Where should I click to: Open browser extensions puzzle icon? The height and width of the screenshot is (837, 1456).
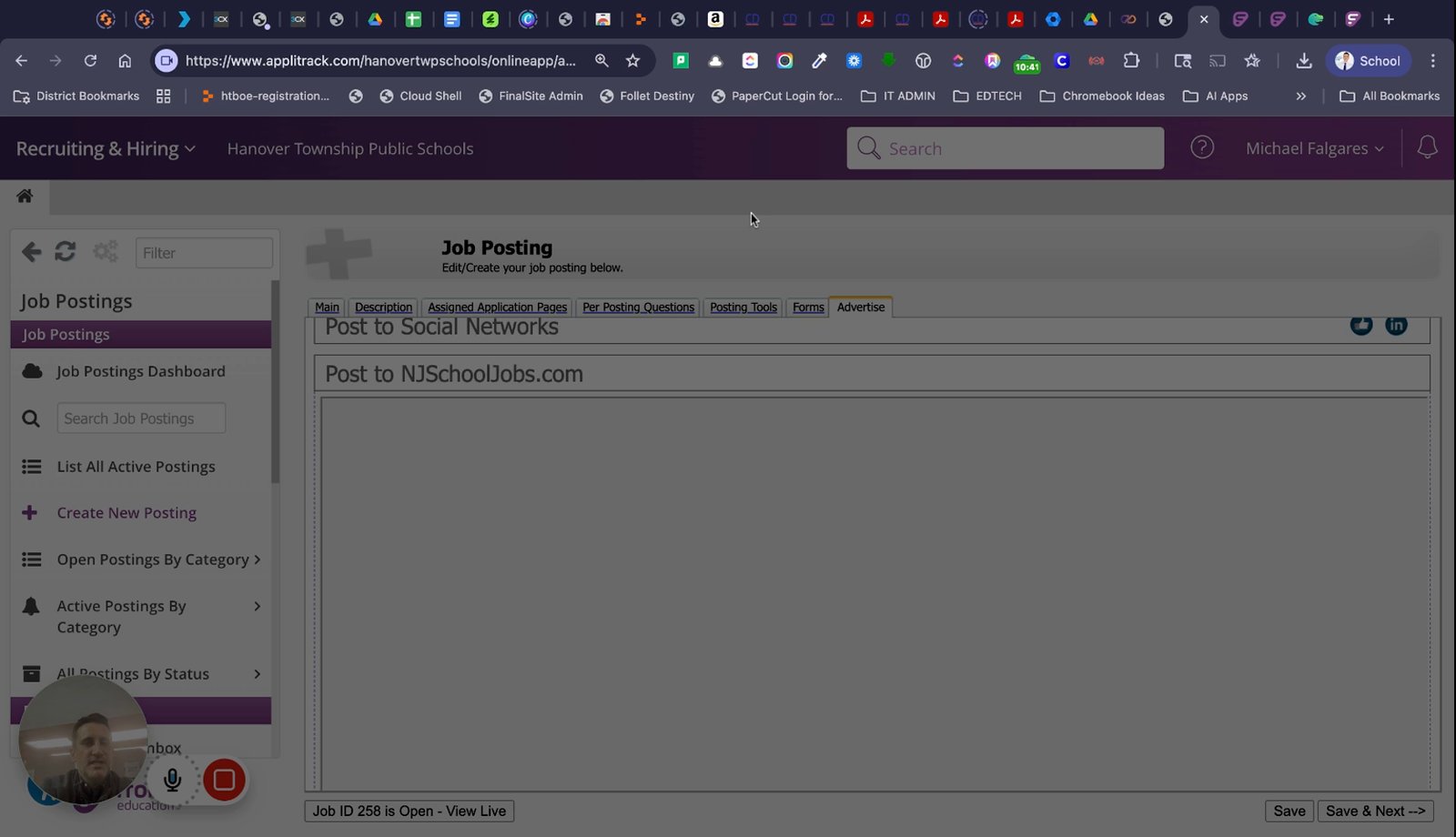click(x=1131, y=61)
